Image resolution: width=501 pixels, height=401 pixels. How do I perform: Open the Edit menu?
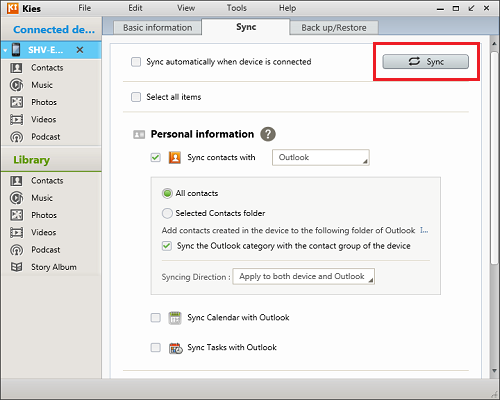pyautogui.click(x=135, y=8)
